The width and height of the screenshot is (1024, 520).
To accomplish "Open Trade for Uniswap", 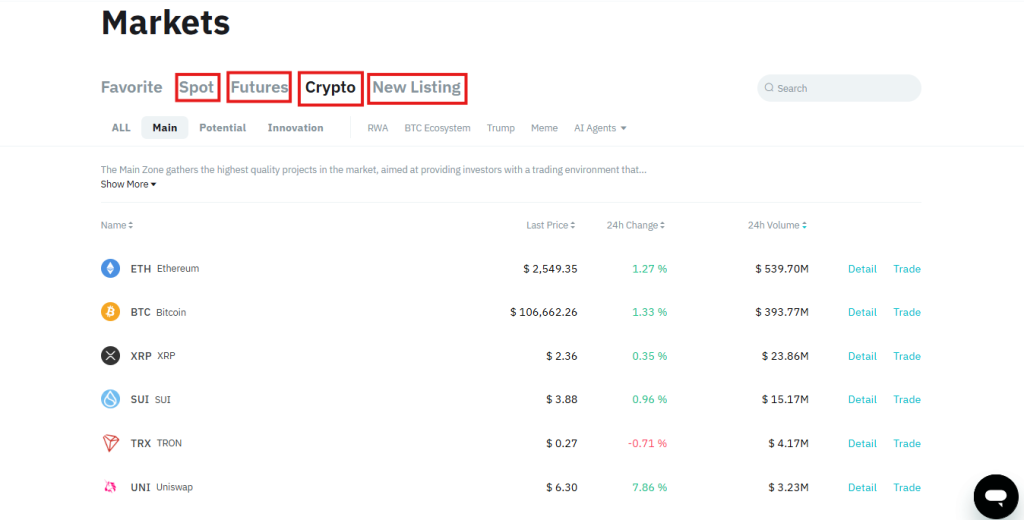I will (x=906, y=487).
